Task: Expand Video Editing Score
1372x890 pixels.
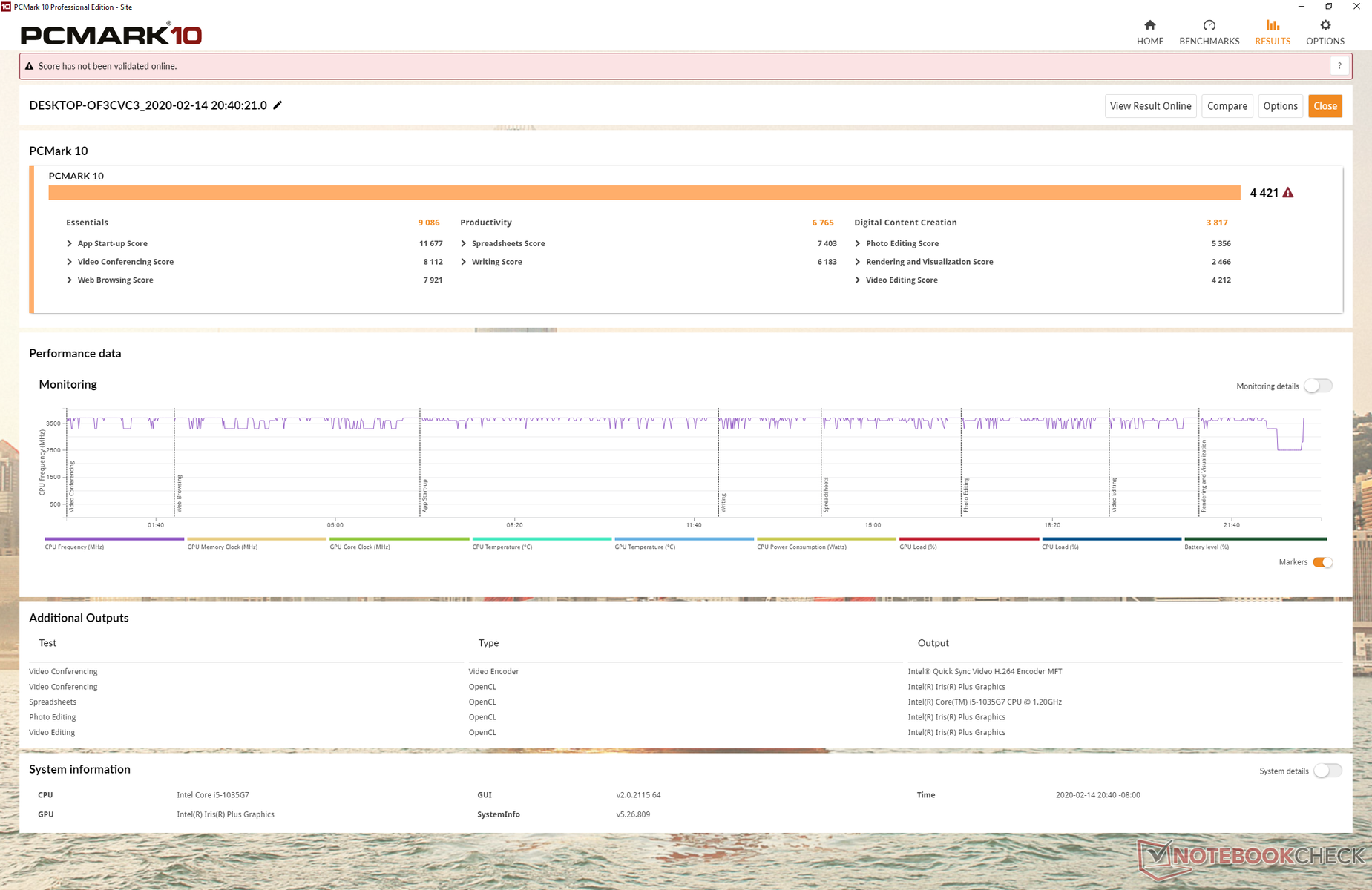Action: pos(858,280)
